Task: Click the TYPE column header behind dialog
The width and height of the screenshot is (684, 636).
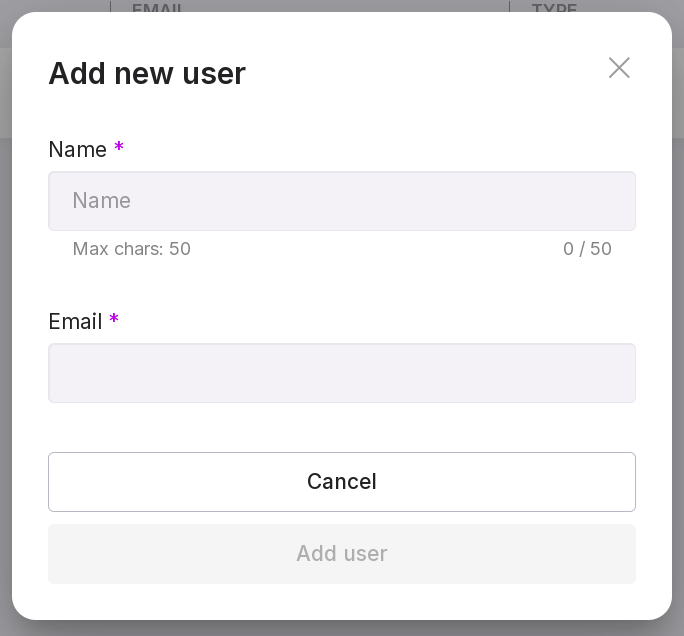Action: coord(554,7)
